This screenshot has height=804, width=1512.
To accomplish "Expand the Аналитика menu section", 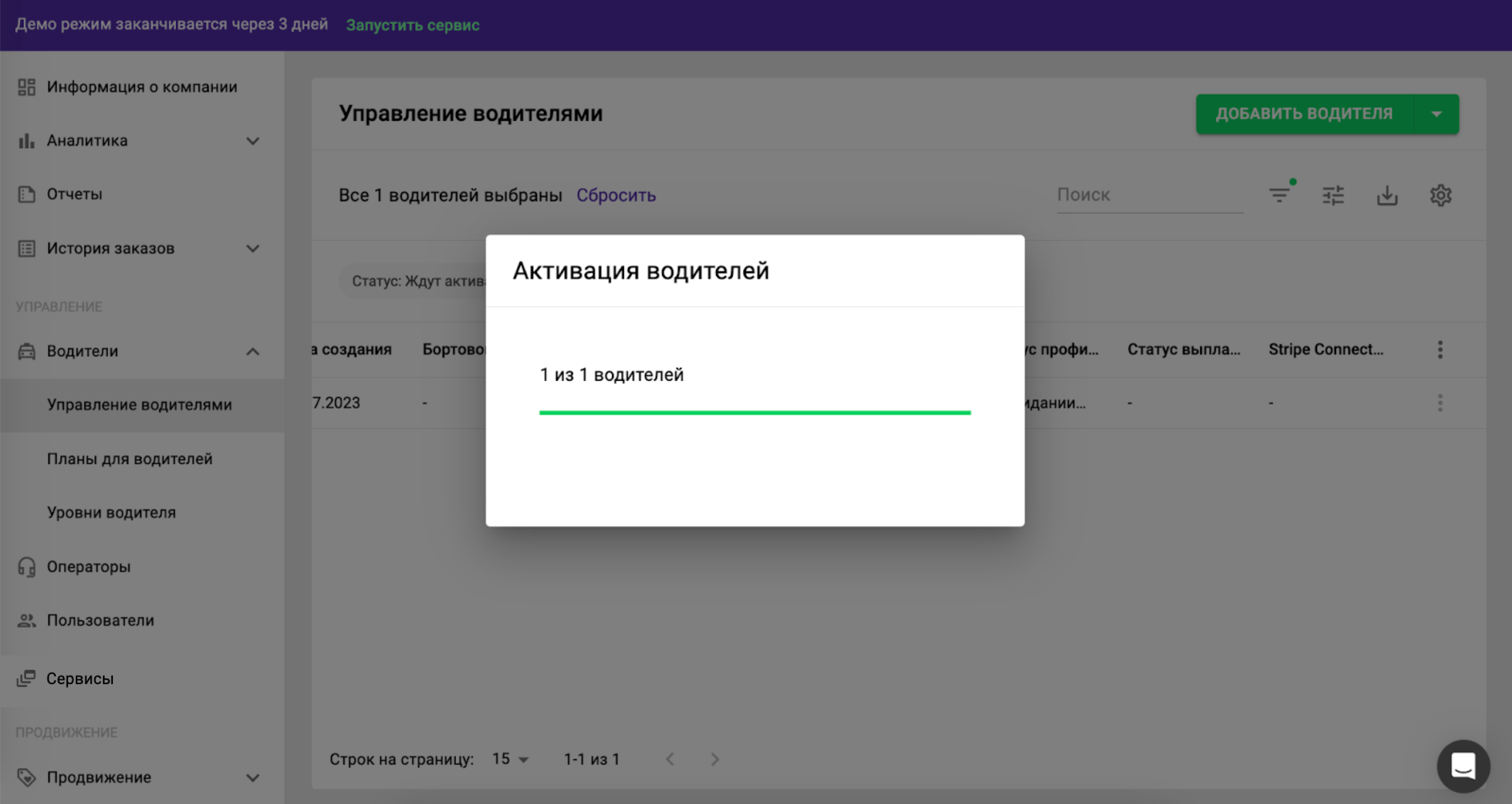I will pyautogui.click(x=253, y=141).
